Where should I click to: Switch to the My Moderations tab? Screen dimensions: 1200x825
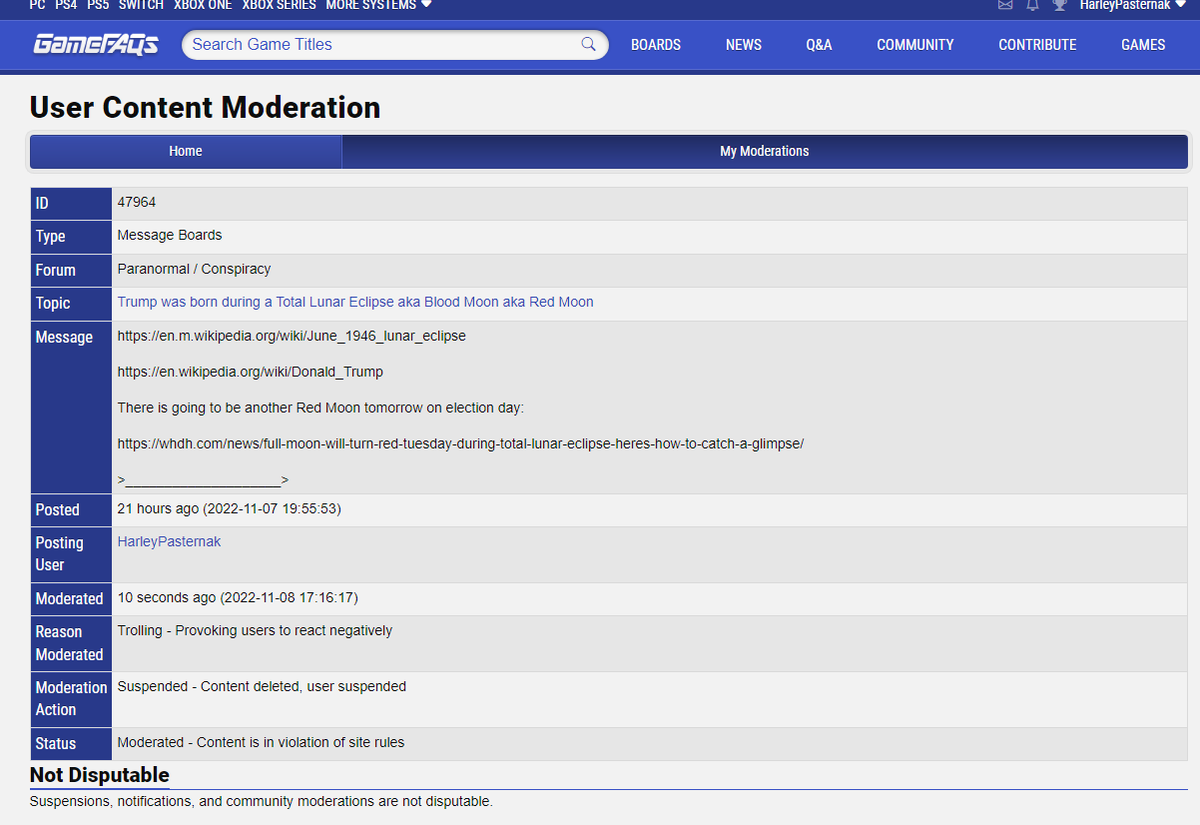click(765, 151)
